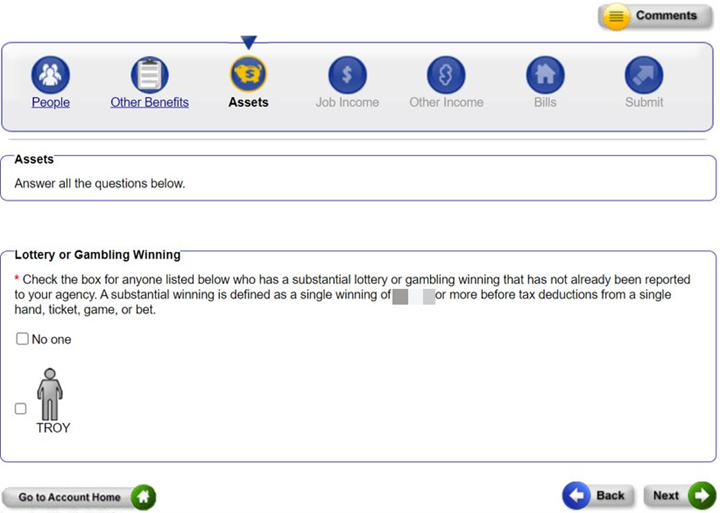
Task: Click the green home icon
Action: [143, 497]
